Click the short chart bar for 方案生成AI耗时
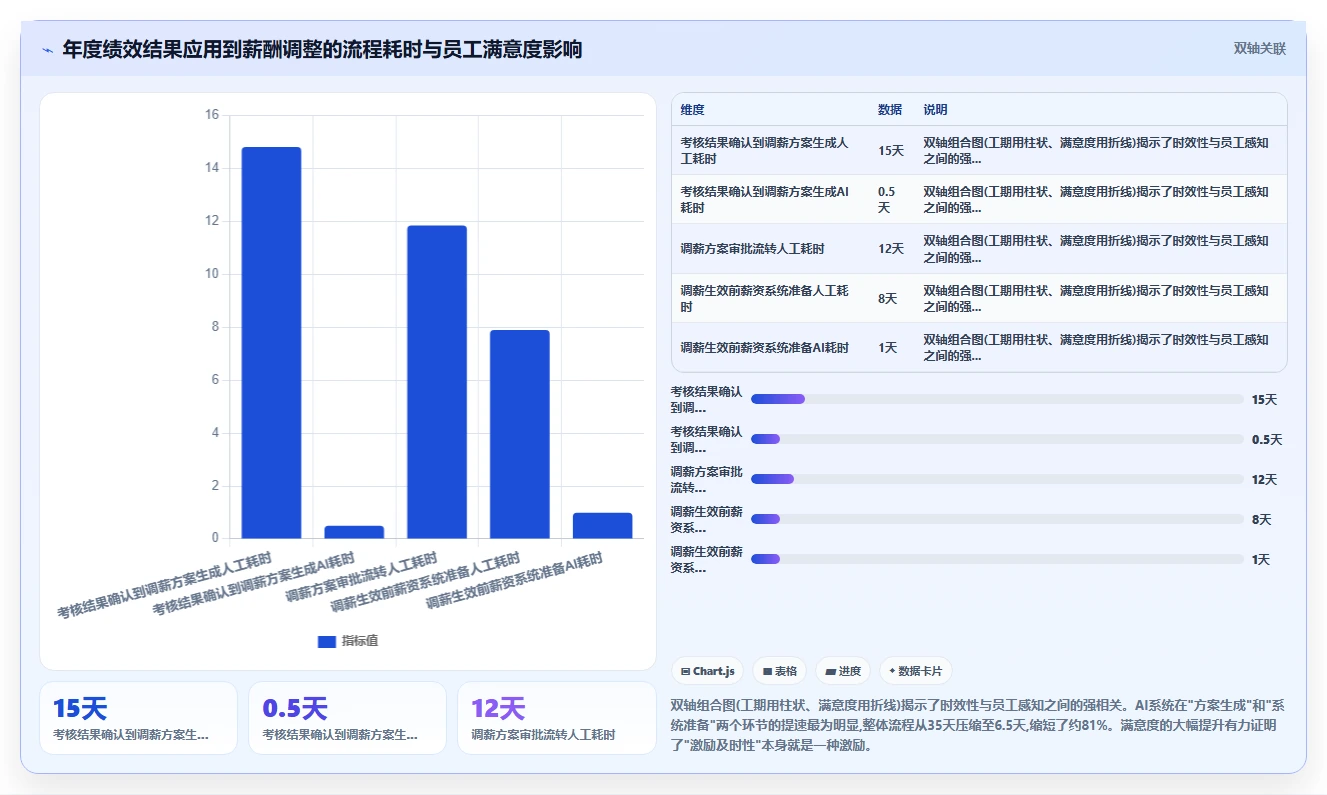This screenshot has width=1327, height=795. click(x=354, y=532)
